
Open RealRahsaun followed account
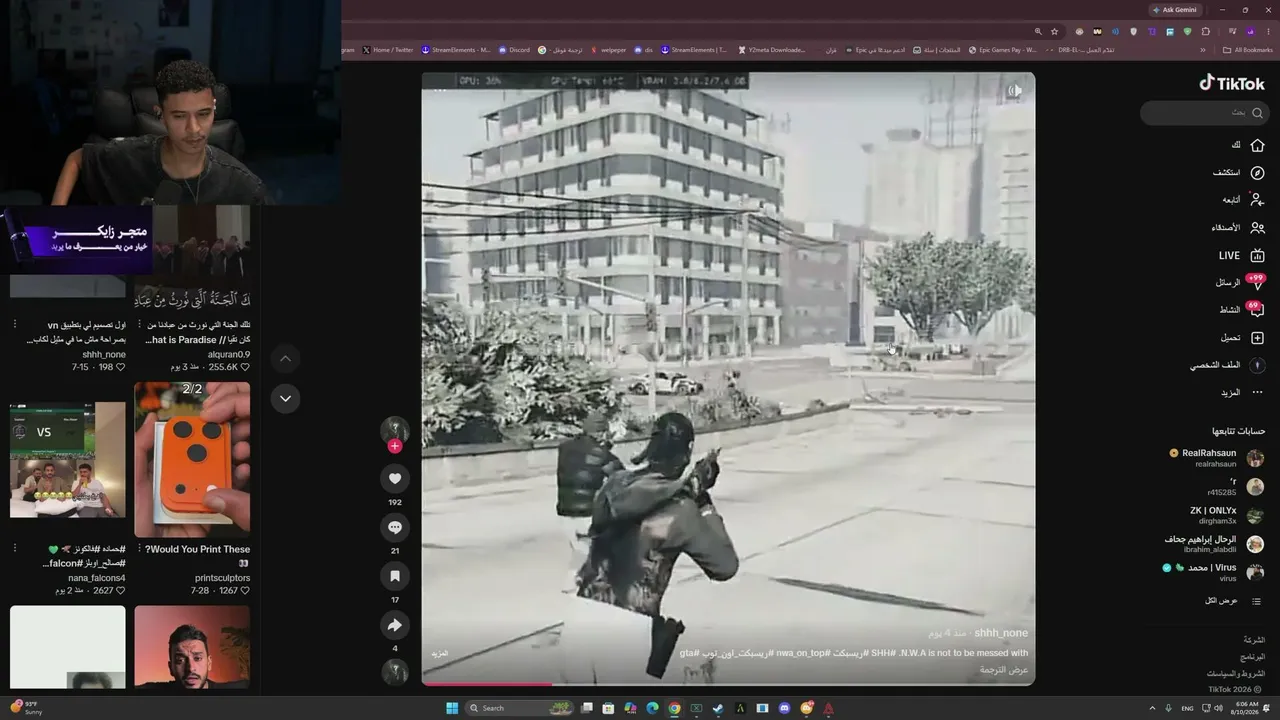click(1217, 458)
